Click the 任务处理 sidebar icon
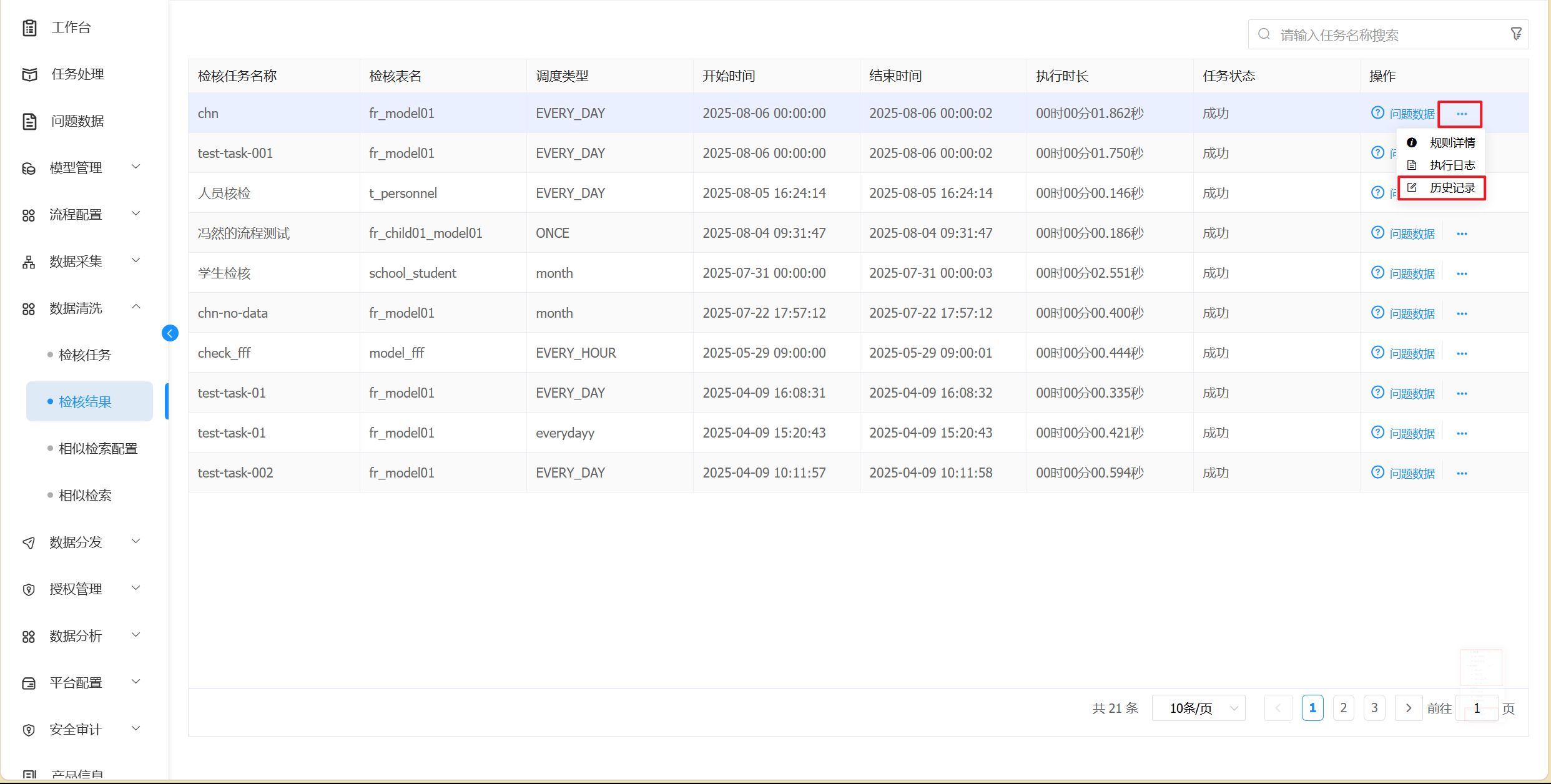The image size is (1551, 784). 29,74
